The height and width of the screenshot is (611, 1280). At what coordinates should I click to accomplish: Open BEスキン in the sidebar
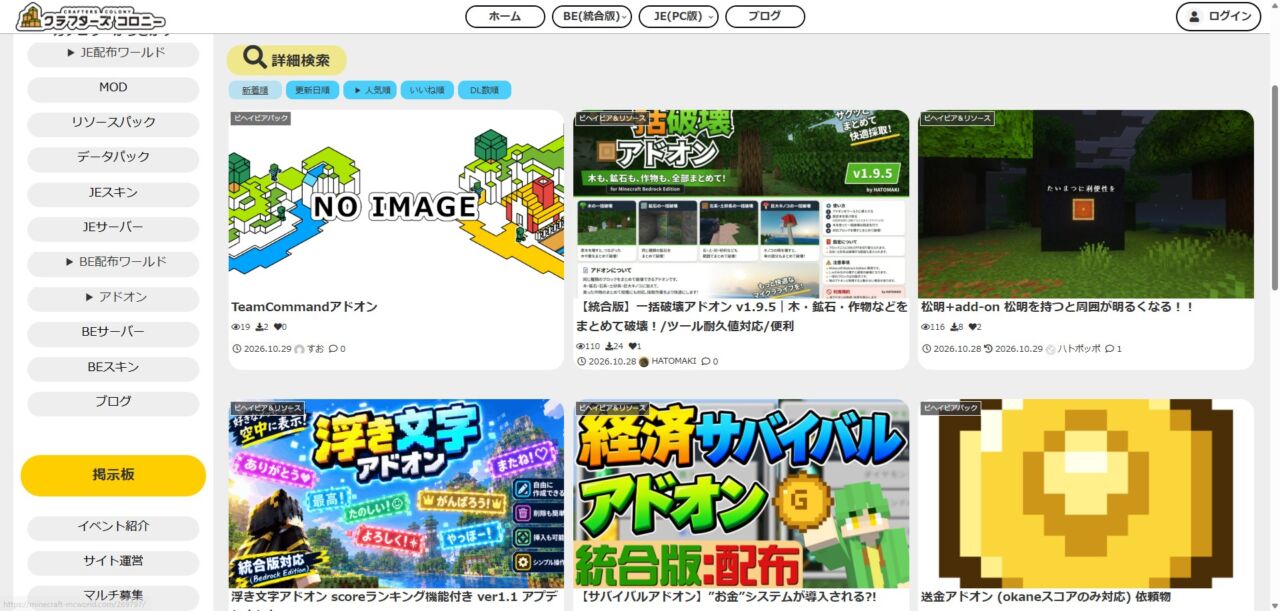click(113, 367)
